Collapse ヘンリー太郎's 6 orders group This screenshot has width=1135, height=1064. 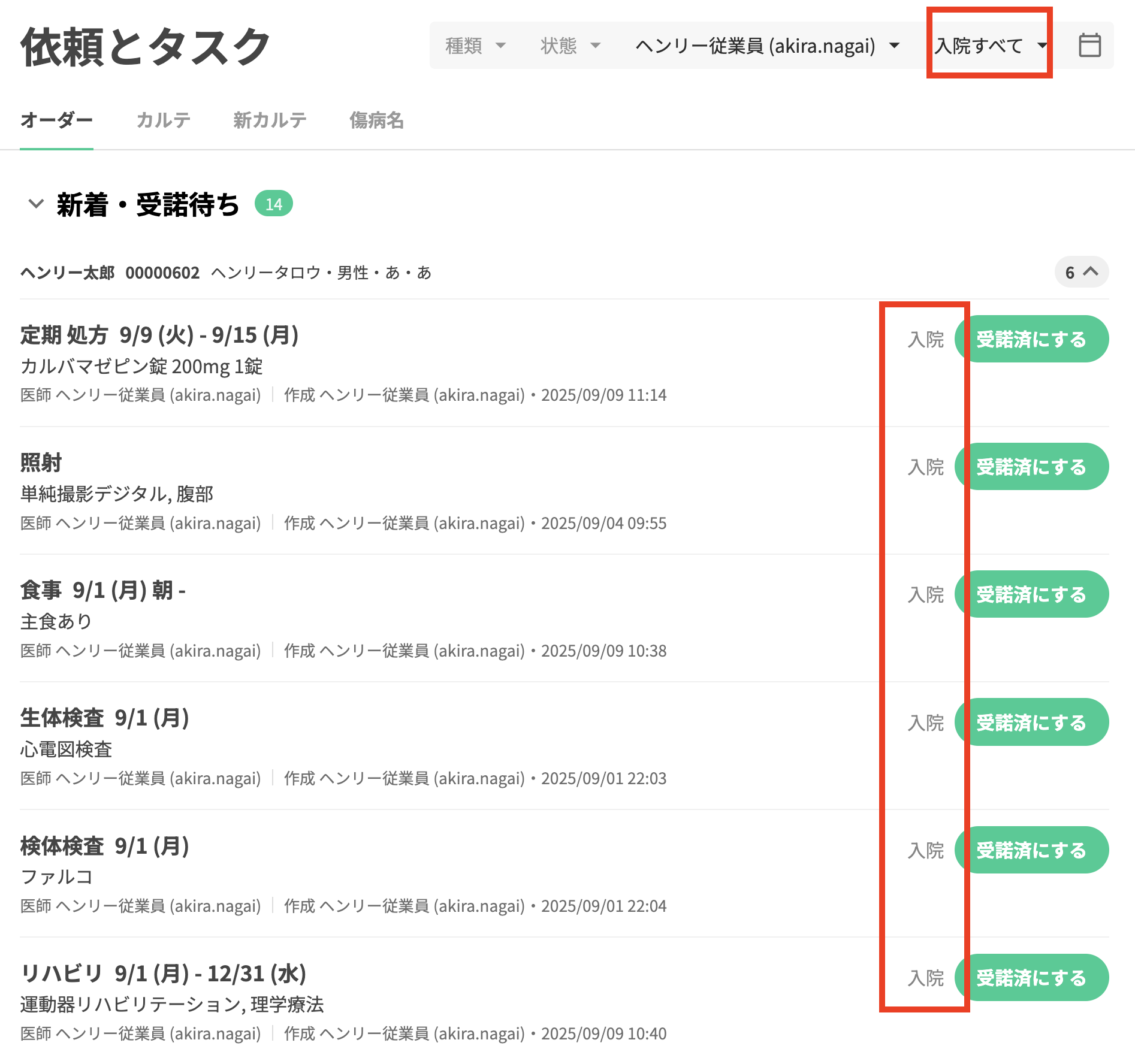[1081, 273]
